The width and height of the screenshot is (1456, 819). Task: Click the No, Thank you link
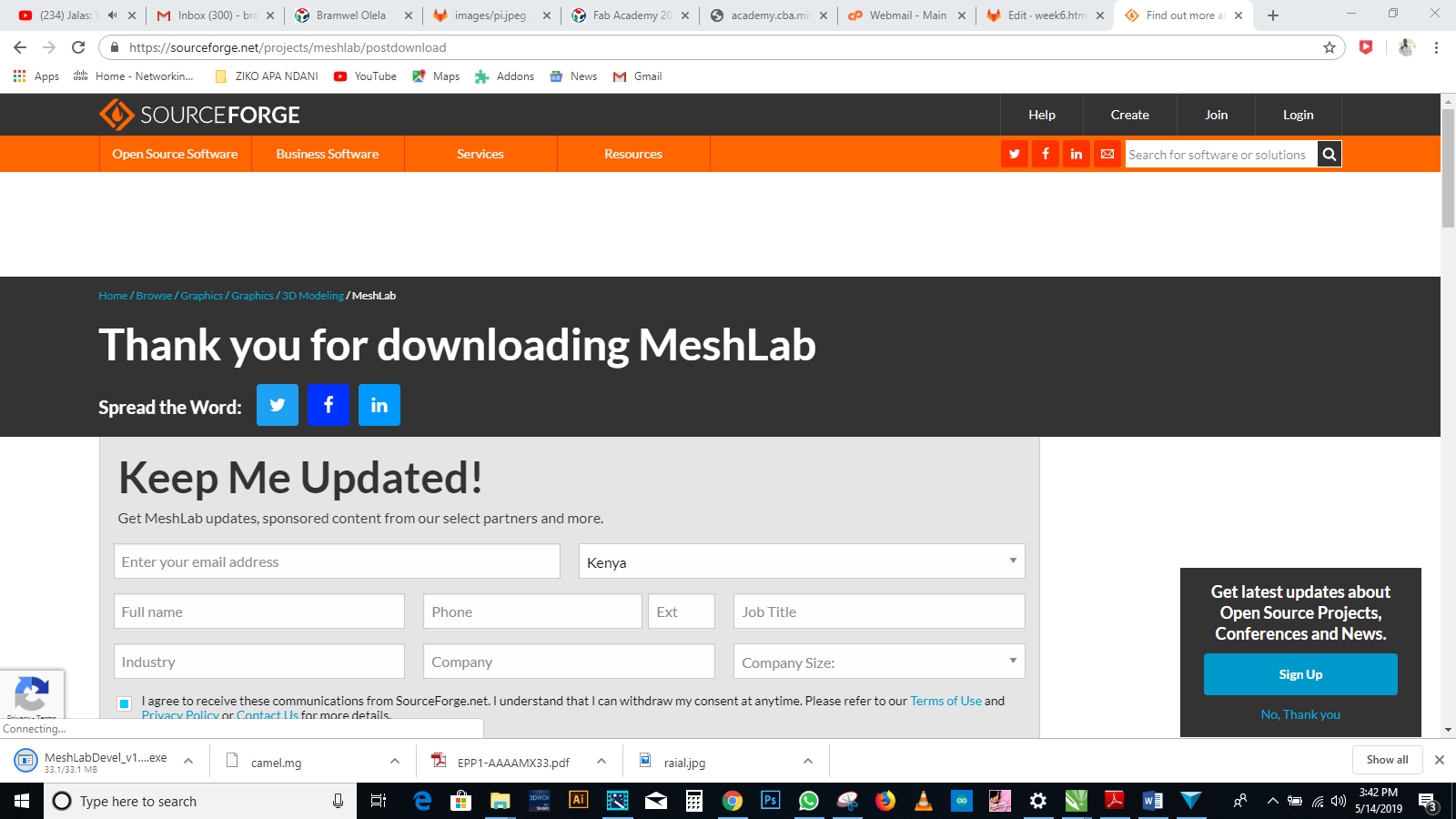(x=1300, y=714)
